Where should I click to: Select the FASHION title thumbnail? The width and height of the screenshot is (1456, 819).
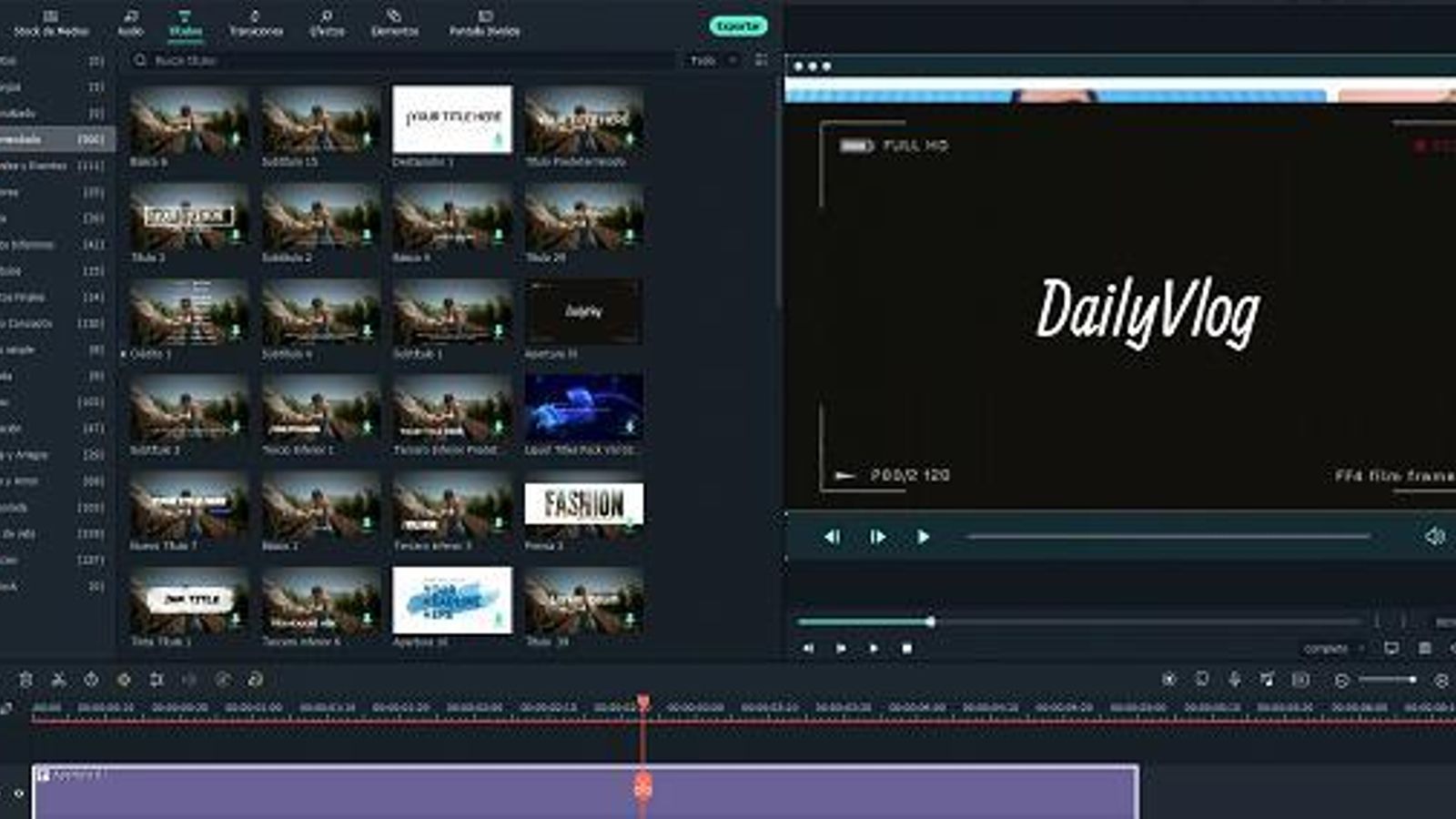pyautogui.click(x=583, y=504)
